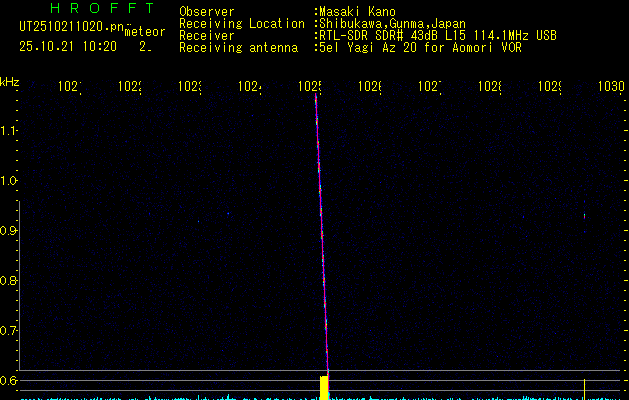The width and height of the screenshot is (629, 400).
Task: Click the long red-blue diagonal echo trace
Action: [x=322, y=230]
